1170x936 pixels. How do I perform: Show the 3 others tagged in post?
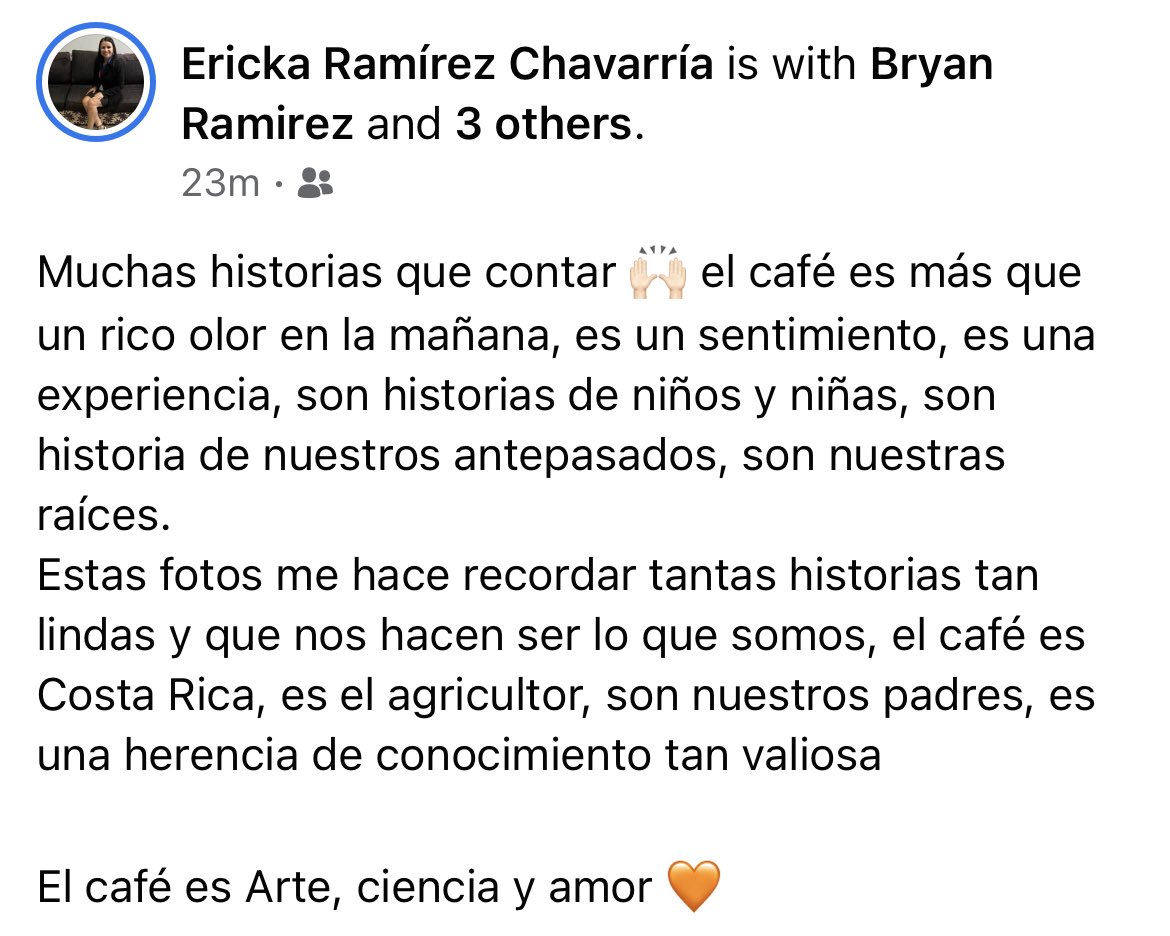pos(544,124)
